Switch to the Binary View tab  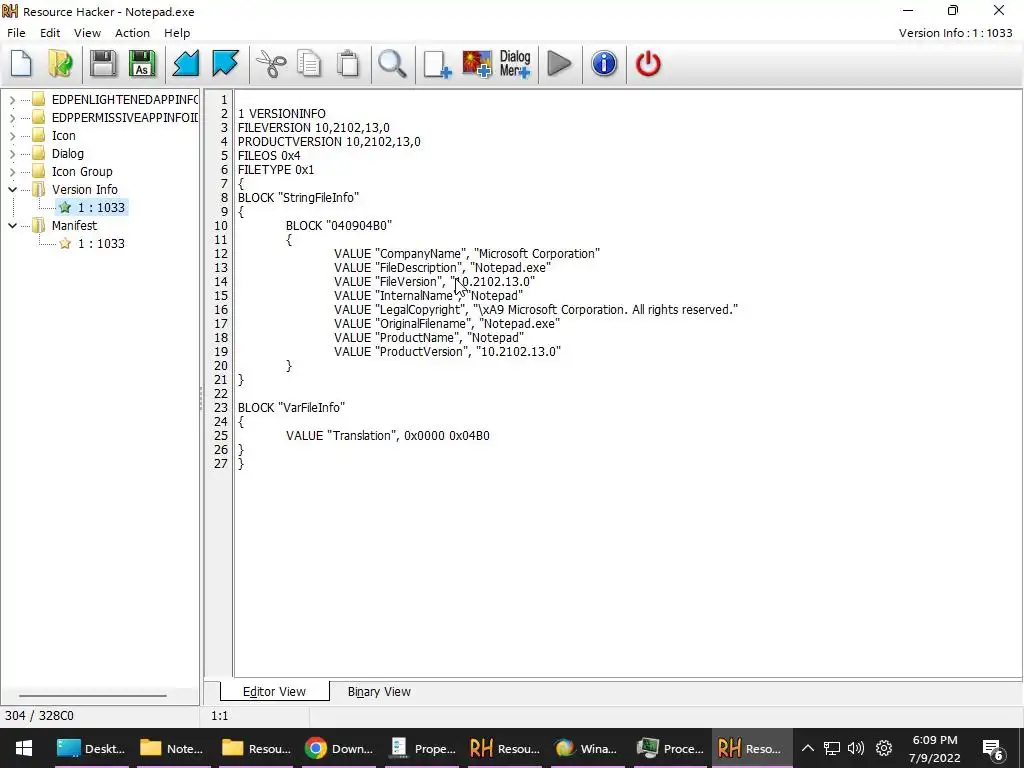click(379, 692)
